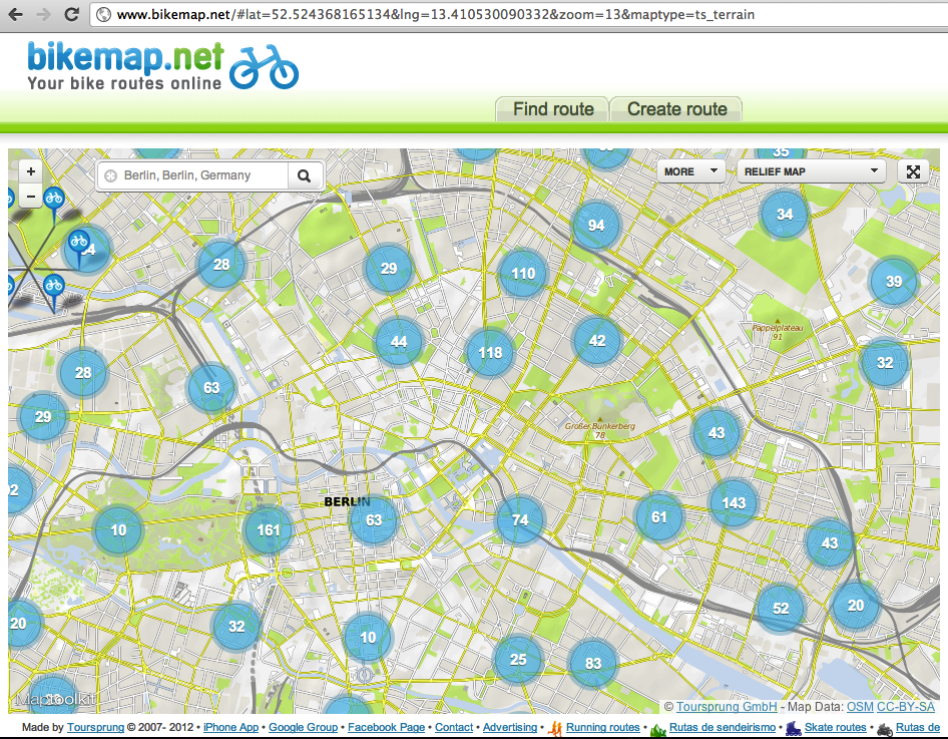Open the 118 routes cluster marker
The image size is (948, 739).
coord(490,352)
